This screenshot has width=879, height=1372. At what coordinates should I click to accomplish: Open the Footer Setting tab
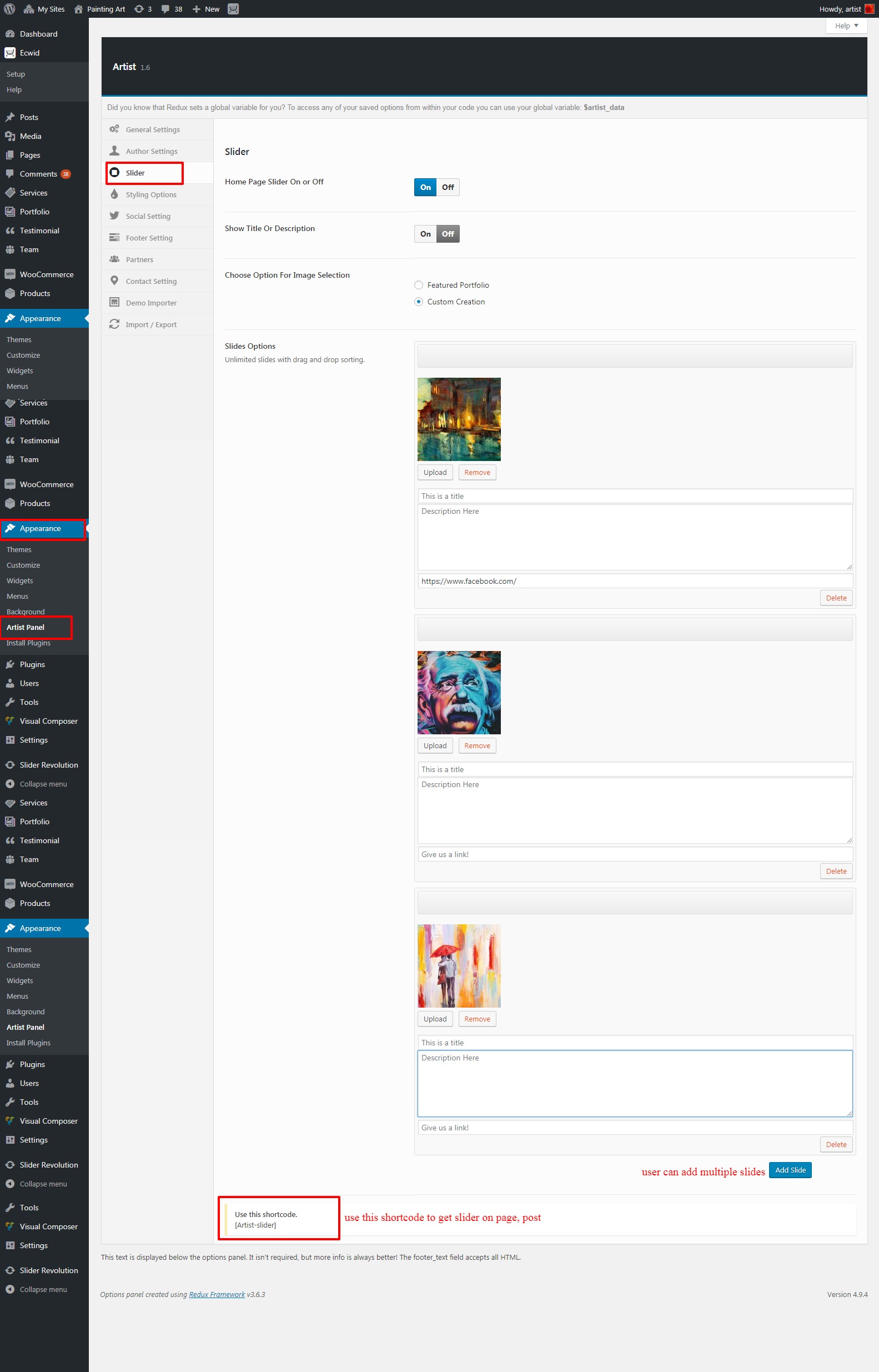coord(157,238)
